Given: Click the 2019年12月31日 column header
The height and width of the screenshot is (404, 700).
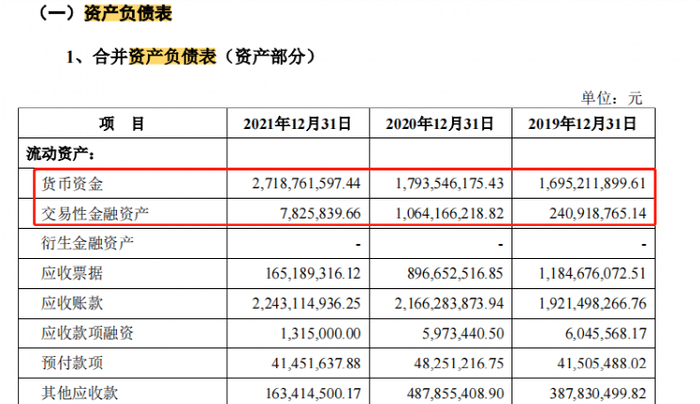Looking at the screenshot, I should pyautogui.click(x=583, y=124).
